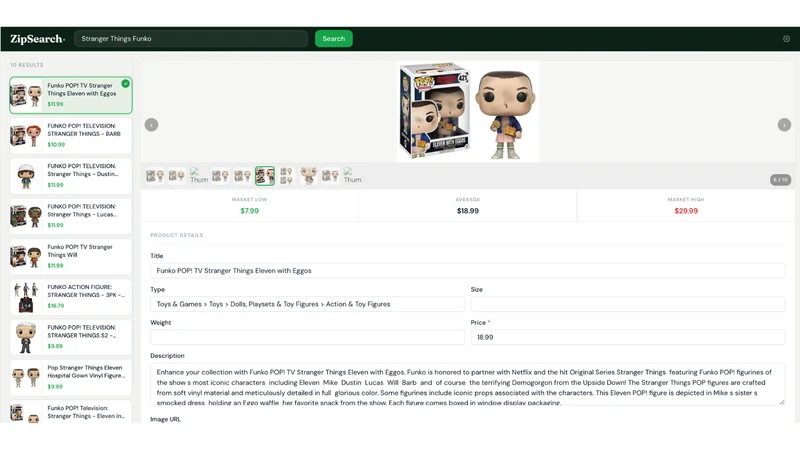Viewport: 800px width, 450px height.
Task: Click the Stranger Things Funko search field
Action: [191, 39]
